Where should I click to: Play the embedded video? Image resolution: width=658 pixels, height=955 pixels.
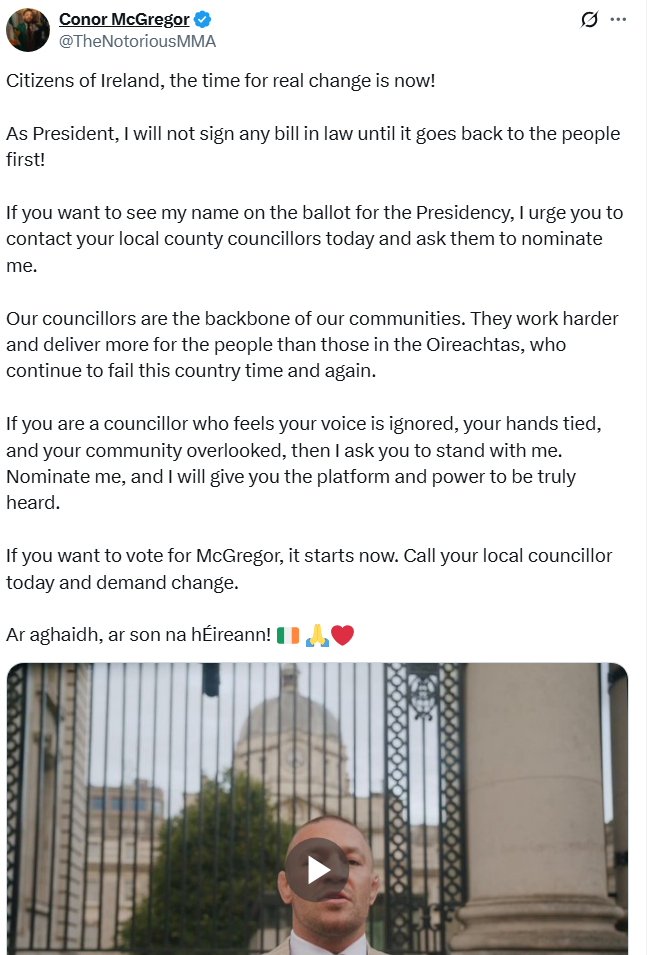317,869
